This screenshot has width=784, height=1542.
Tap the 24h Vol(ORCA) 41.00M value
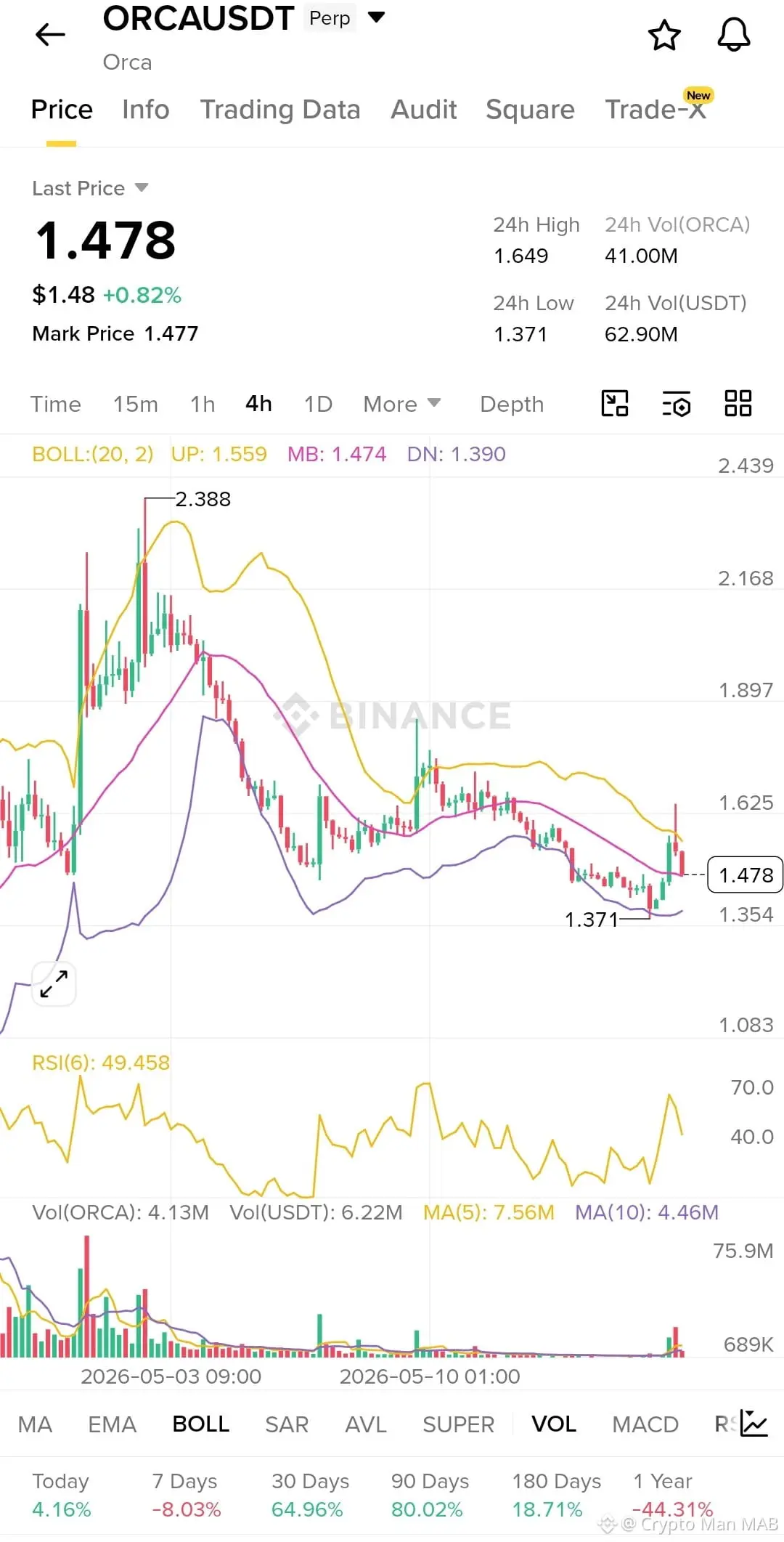pyautogui.click(x=641, y=256)
